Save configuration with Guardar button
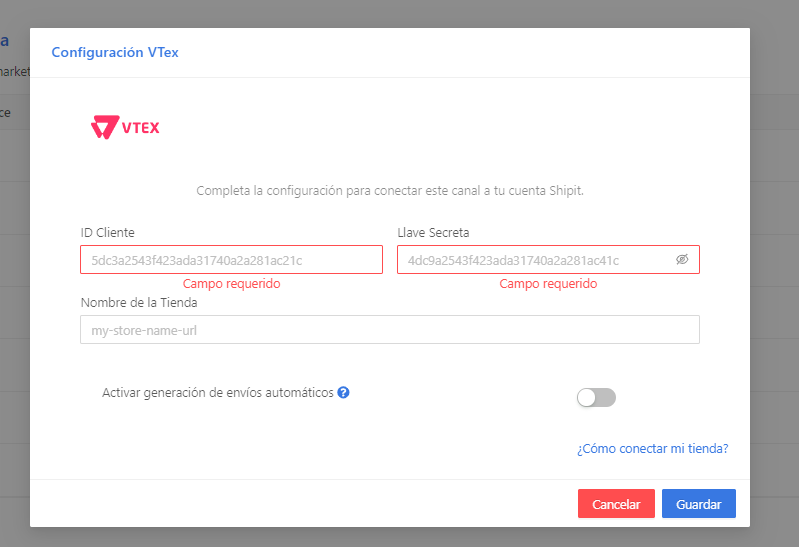Viewport: 799px width, 547px height. 699,504
